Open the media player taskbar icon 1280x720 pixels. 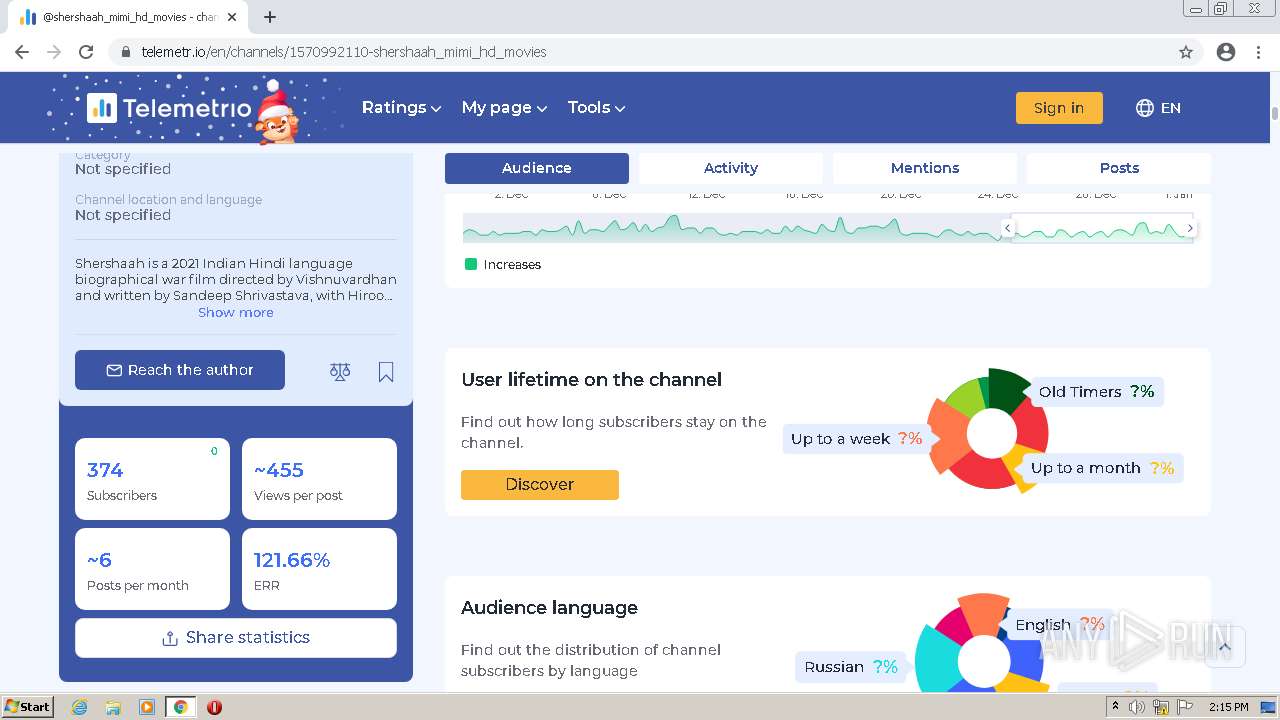(147, 707)
